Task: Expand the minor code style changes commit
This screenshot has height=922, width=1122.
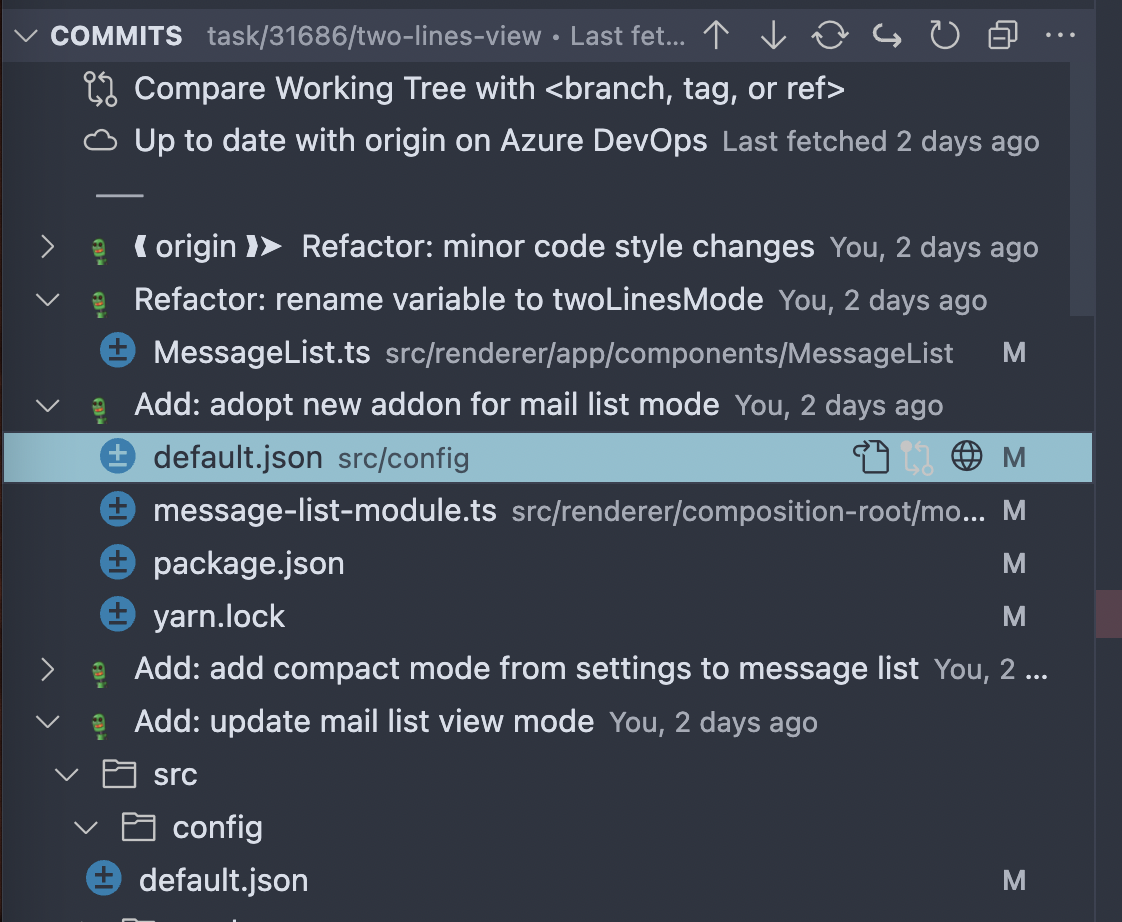Action: click(x=47, y=247)
